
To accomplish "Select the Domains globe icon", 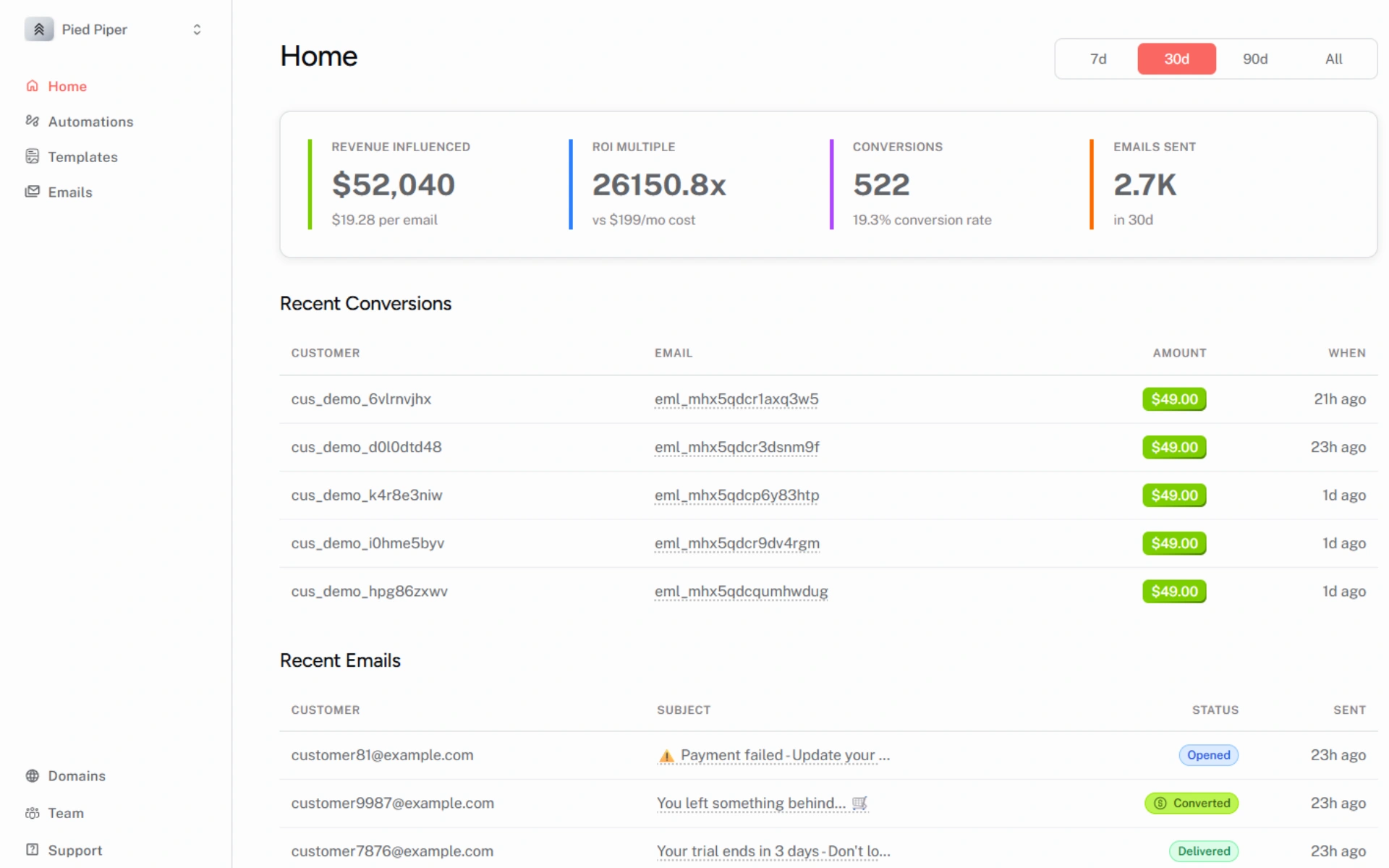I will 33,775.
